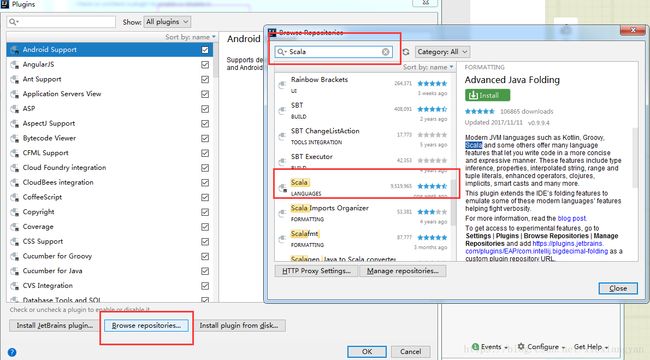This screenshot has height=360, width=650.
Task: Open HTTP Proxy Settings
Action: point(316,271)
